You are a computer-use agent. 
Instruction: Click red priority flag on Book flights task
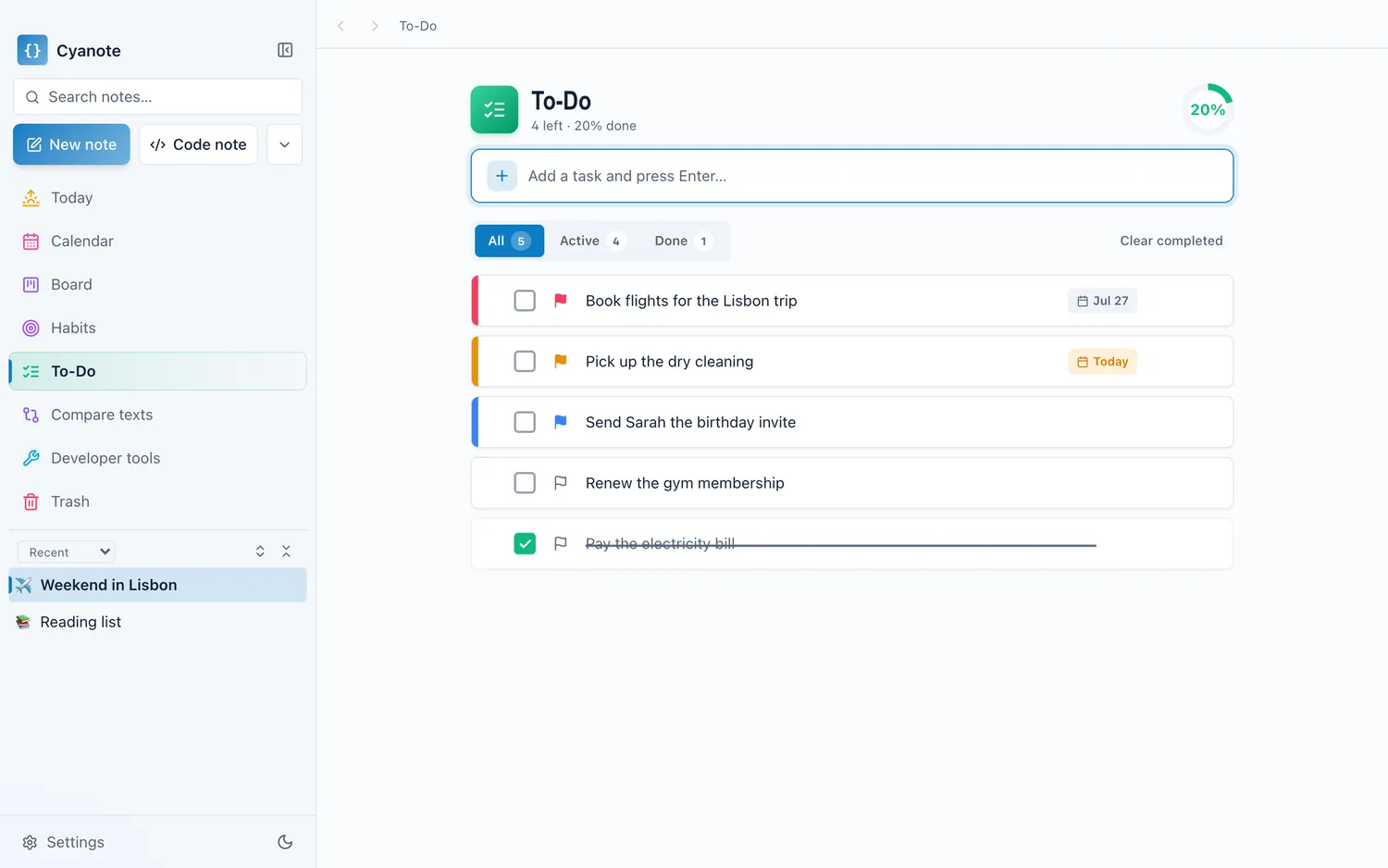(561, 301)
